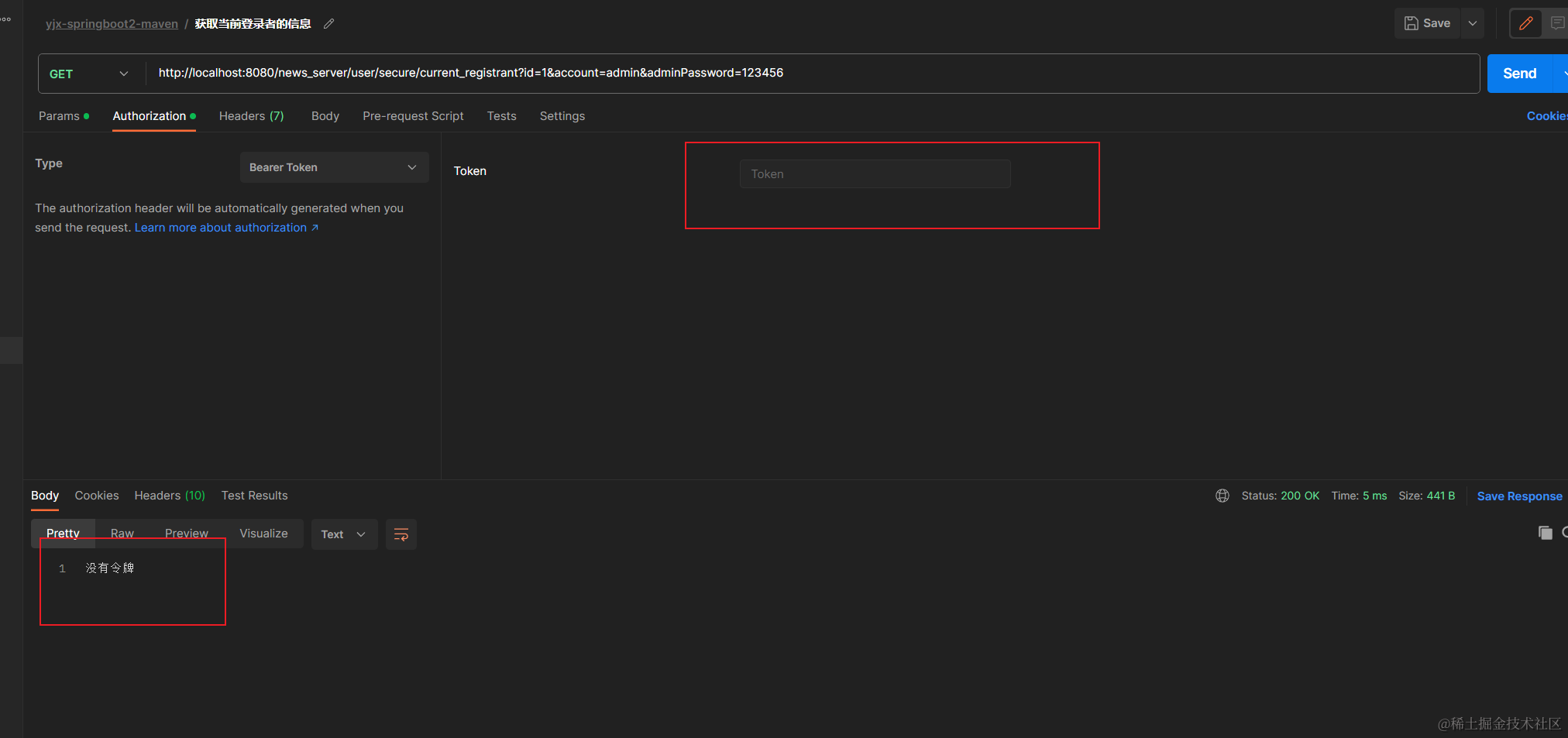The image size is (1568, 738).
Task: Toggle the edit pencil mode icon
Action: pyautogui.click(x=1525, y=23)
